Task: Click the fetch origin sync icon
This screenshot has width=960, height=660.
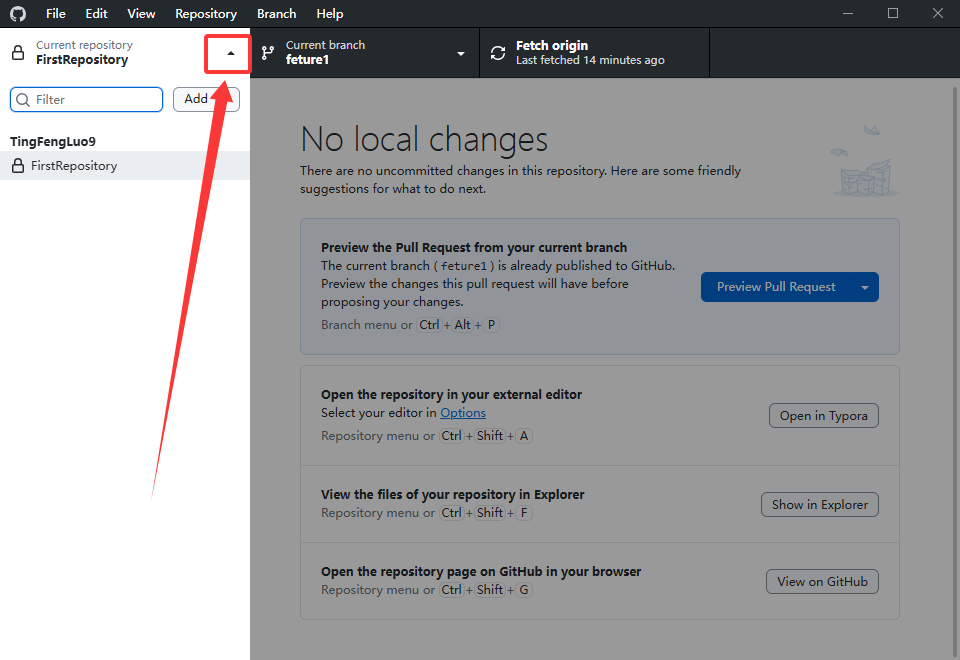Action: click(498, 53)
